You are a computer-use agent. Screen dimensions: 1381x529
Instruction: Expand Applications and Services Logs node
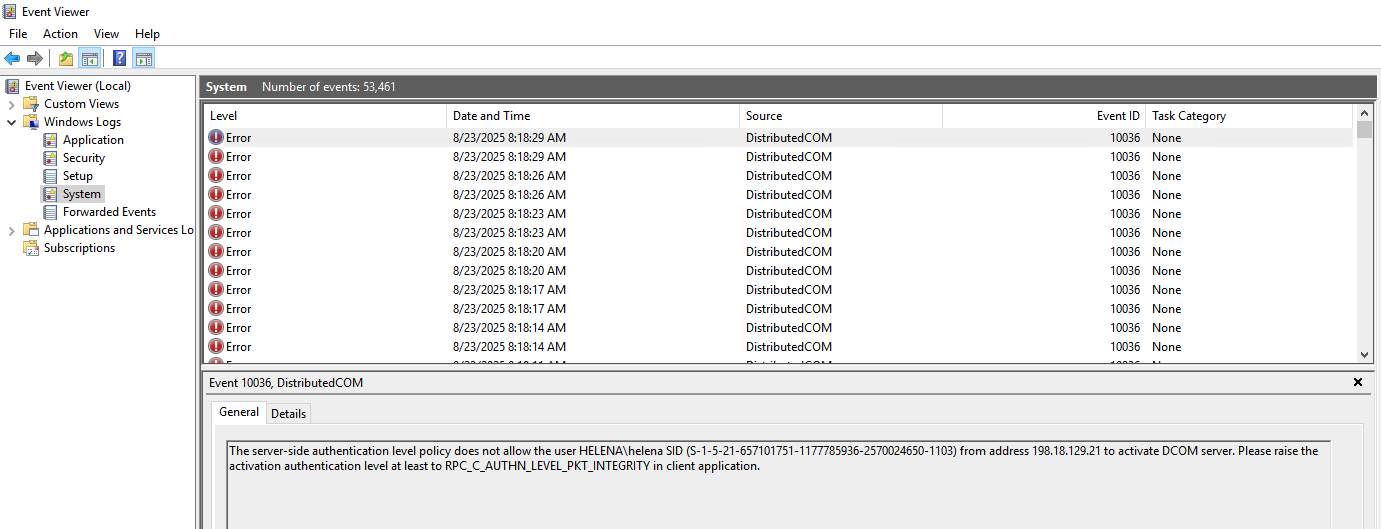pyautogui.click(x=12, y=230)
